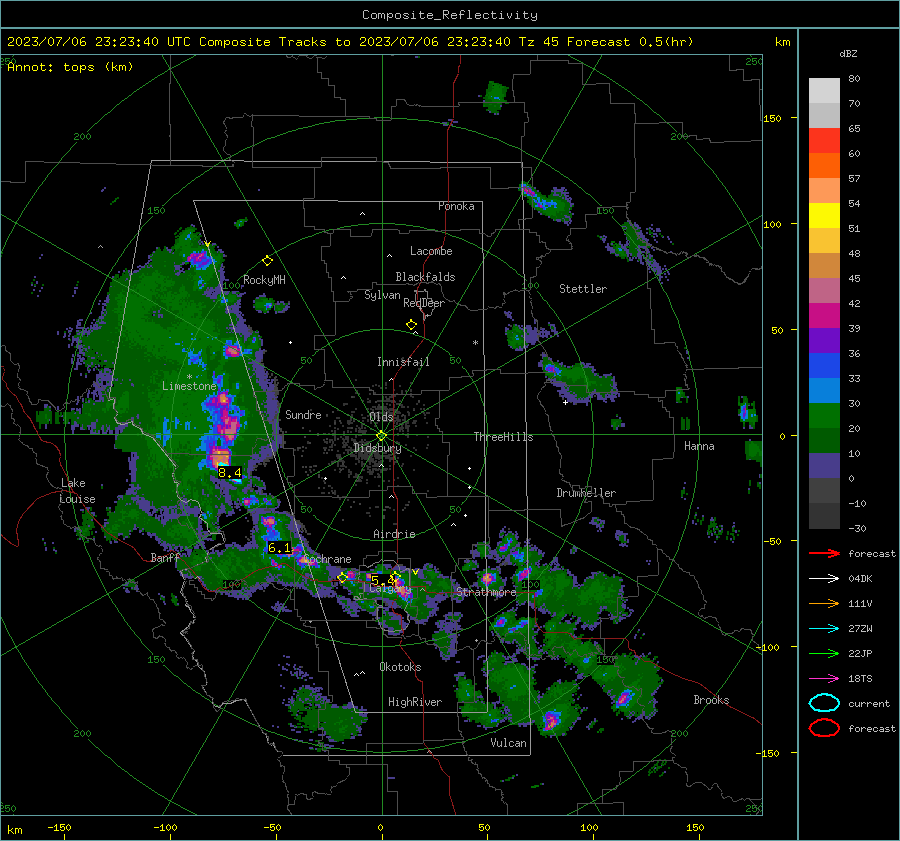Select the orange 111V track arrow
Image resolution: width=900 pixels, height=841 pixels.
(x=824, y=603)
